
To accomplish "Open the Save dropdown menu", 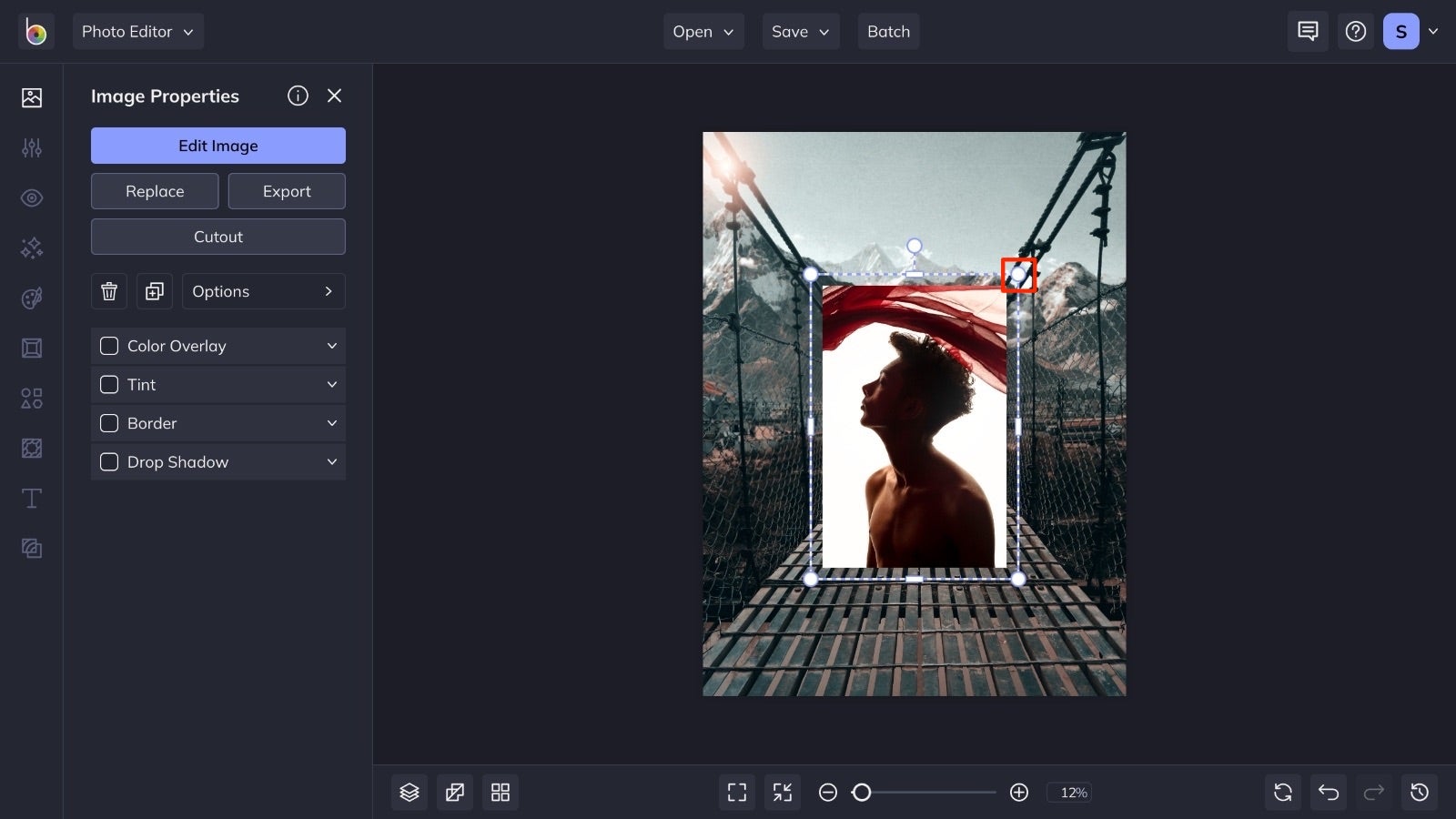I will (x=800, y=31).
